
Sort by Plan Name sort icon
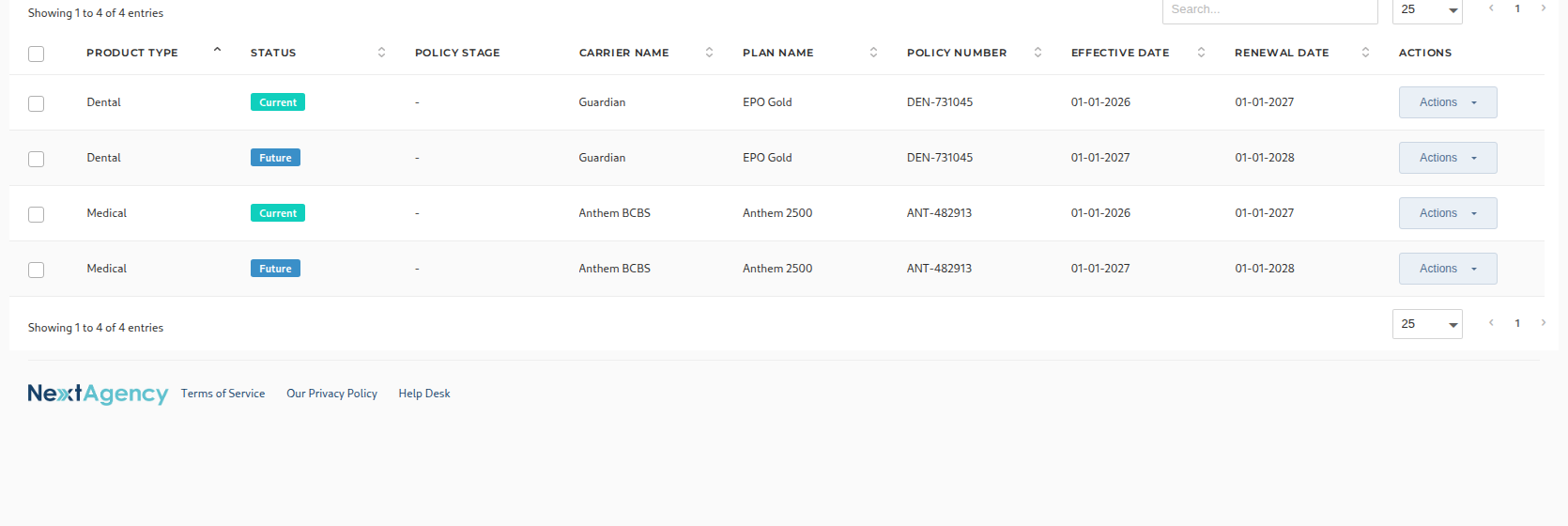pyautogui.click(x=873, y=53)
